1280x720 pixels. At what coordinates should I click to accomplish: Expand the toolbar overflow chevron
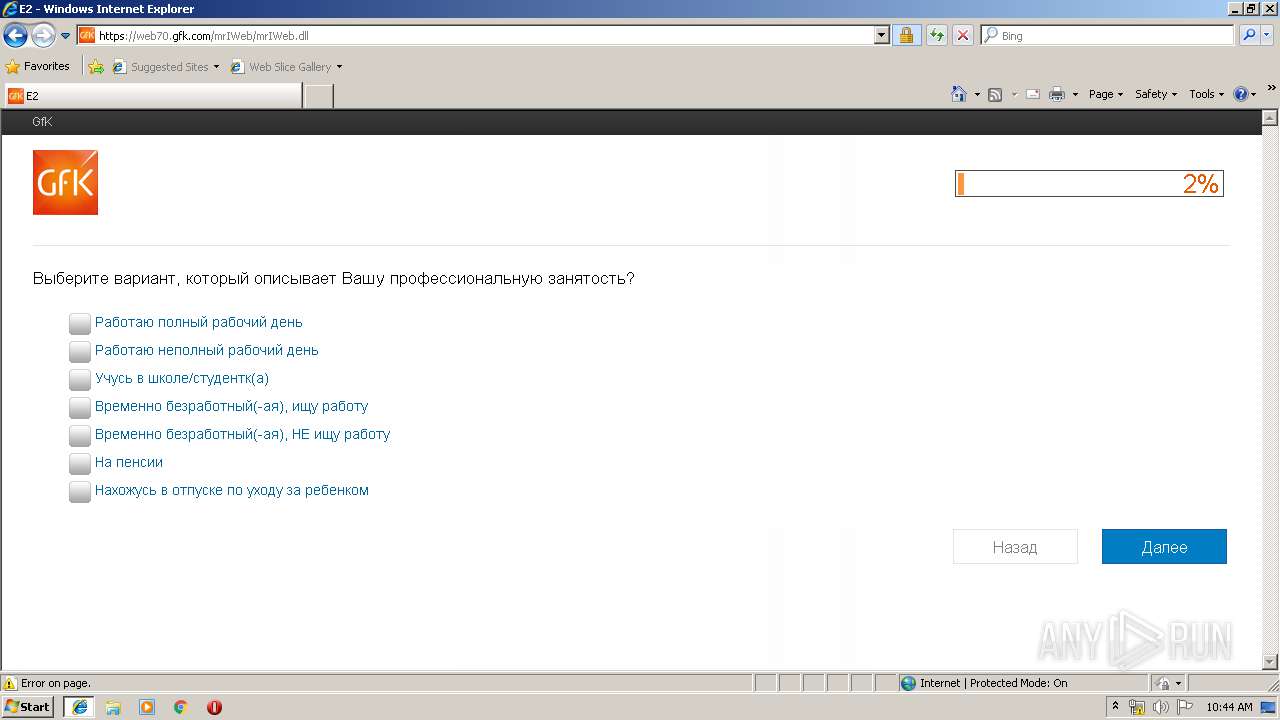click(1272, 88)
